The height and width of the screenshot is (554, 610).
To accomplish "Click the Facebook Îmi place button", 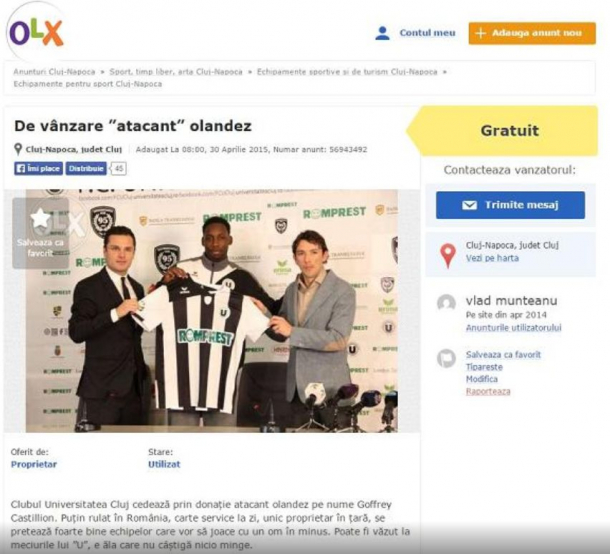I will [39, 168].
